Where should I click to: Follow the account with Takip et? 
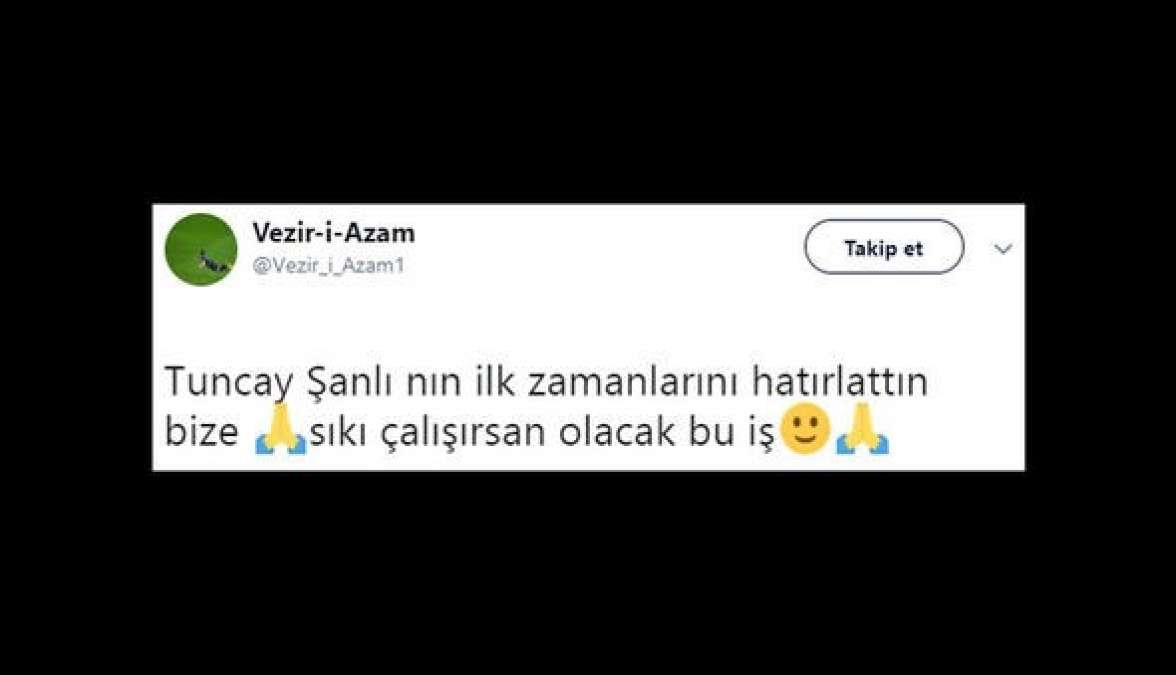click(x=884, y=248)
